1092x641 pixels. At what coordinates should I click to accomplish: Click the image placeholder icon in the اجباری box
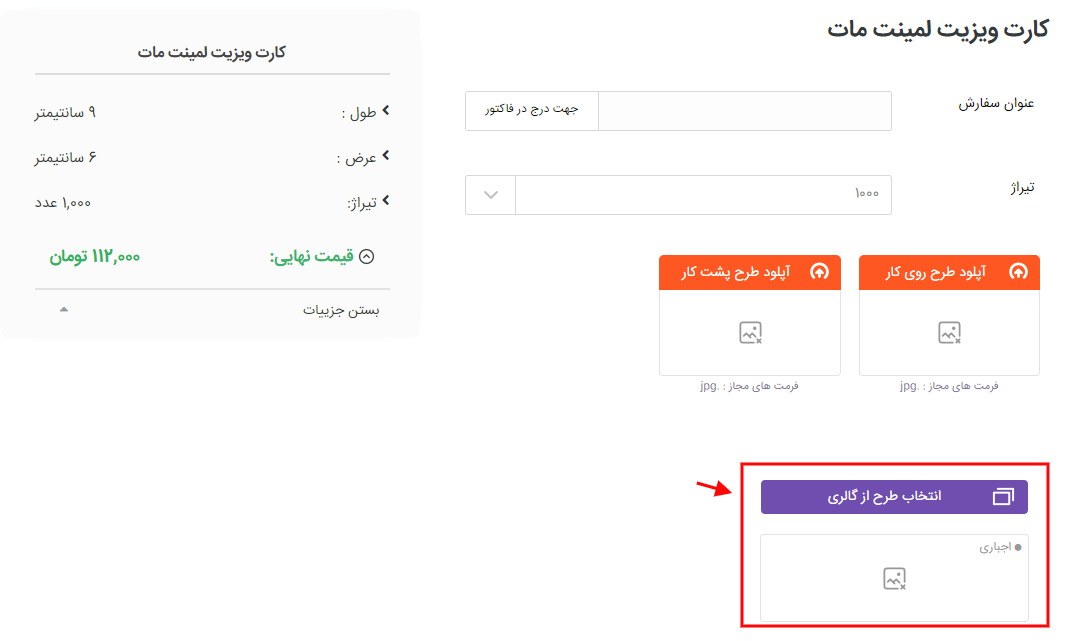pyautogui.click(x=894, y=578)
